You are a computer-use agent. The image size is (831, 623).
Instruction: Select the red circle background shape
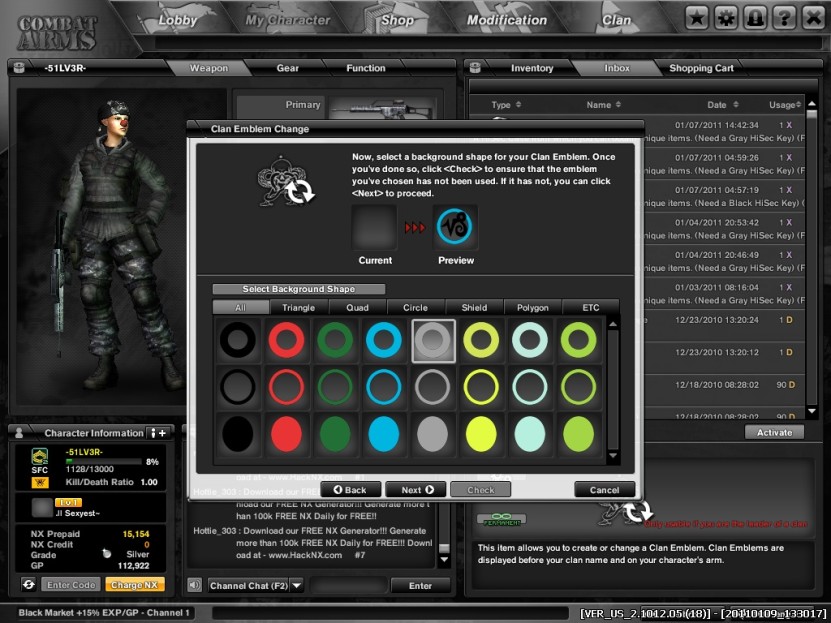287,340
